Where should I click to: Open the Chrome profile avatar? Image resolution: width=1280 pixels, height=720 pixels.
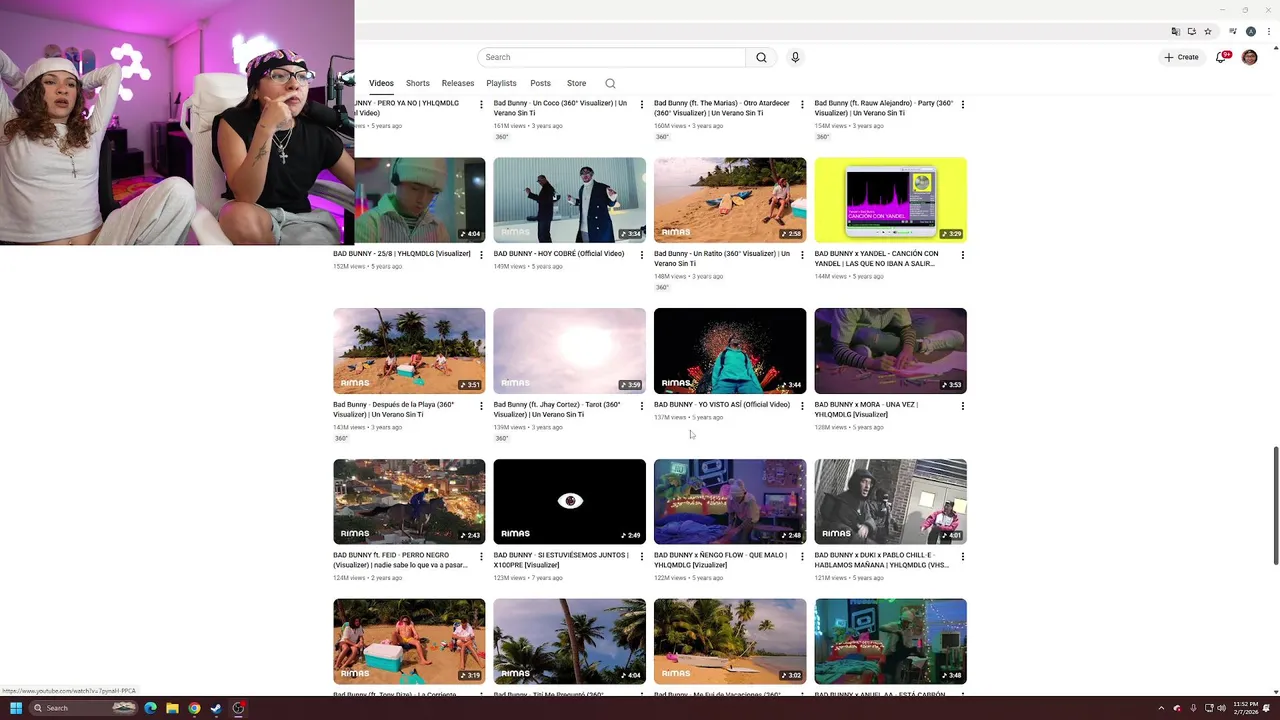coord(1250,31)
